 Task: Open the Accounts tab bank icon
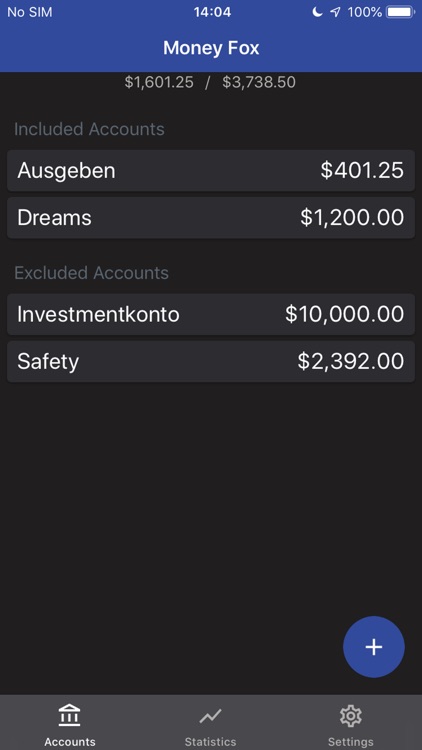[70, 716]
